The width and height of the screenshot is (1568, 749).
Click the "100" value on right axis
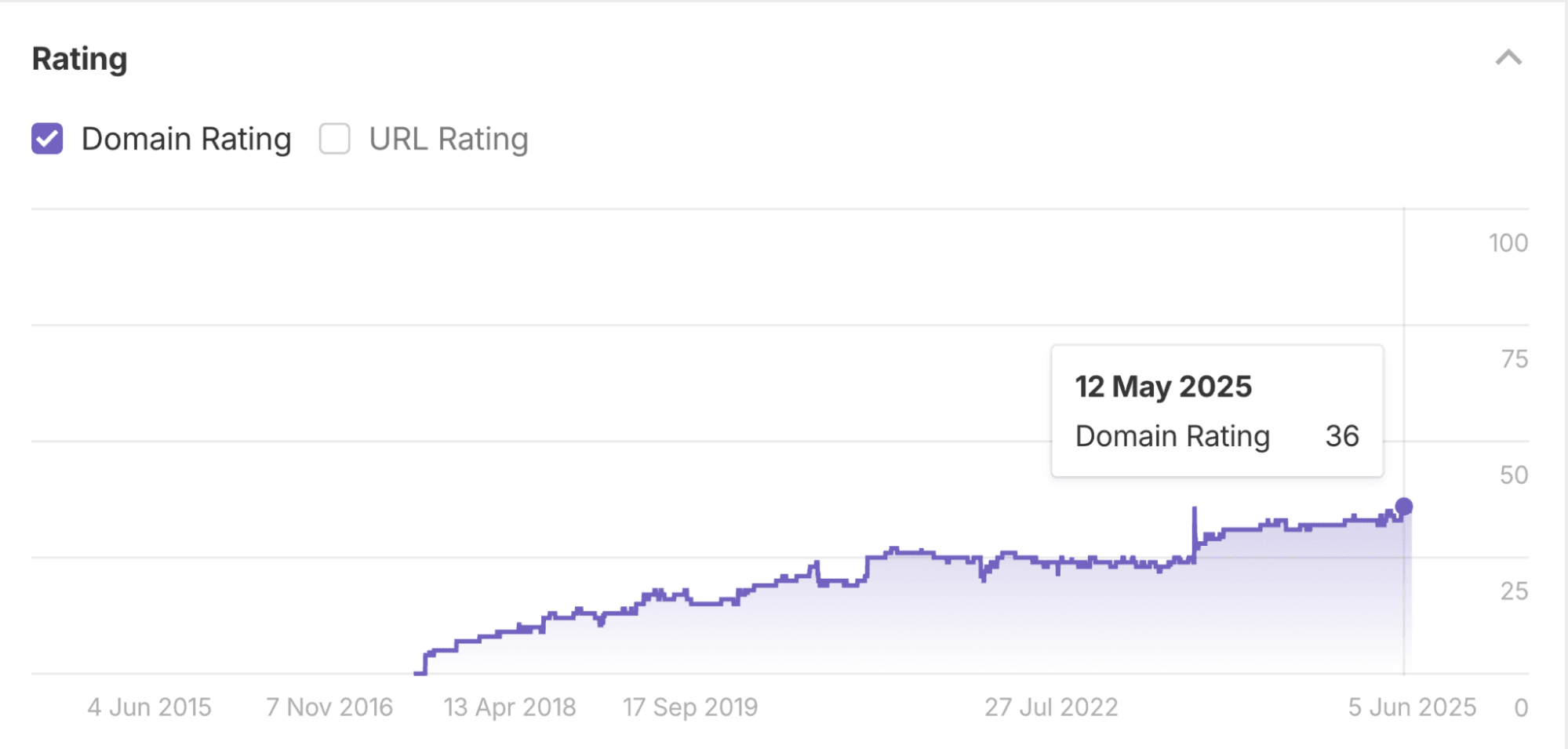pos(1507,243)
